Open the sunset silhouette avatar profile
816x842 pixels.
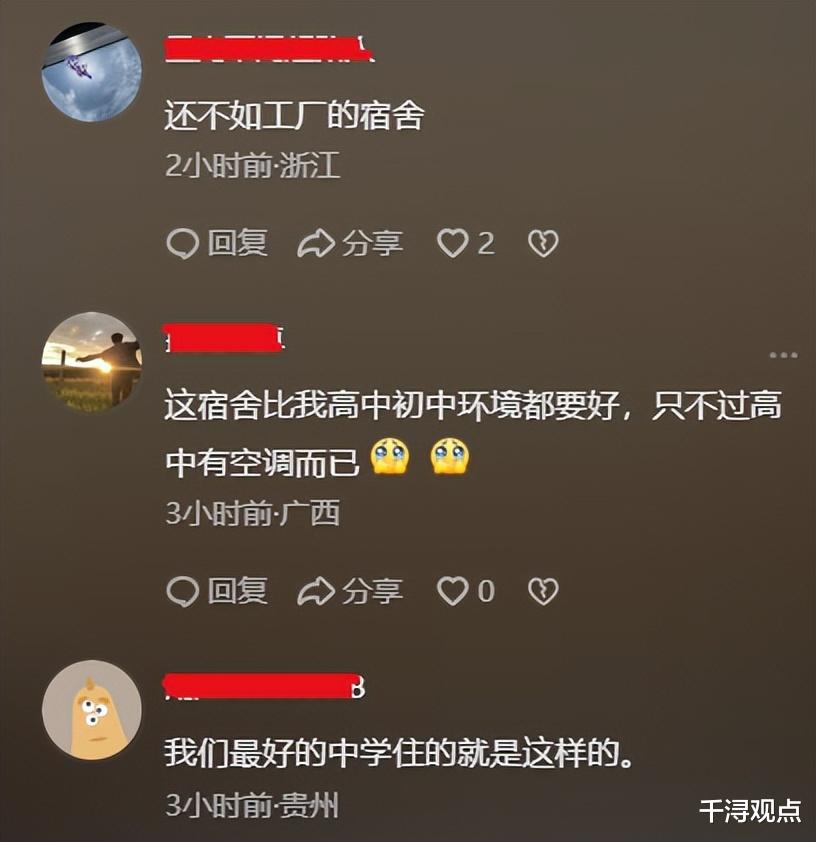click(x=92, y=362)
